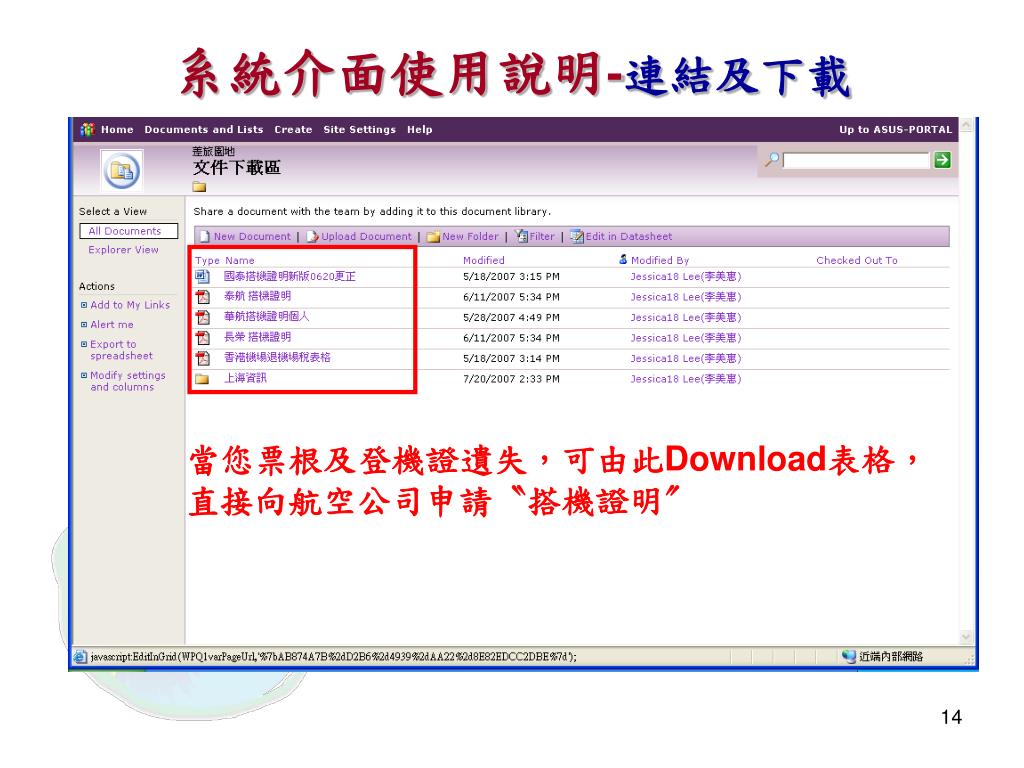This screenshot has height=768, width=1024.
Task: Click the Upload Document icon
Action: 312,236
